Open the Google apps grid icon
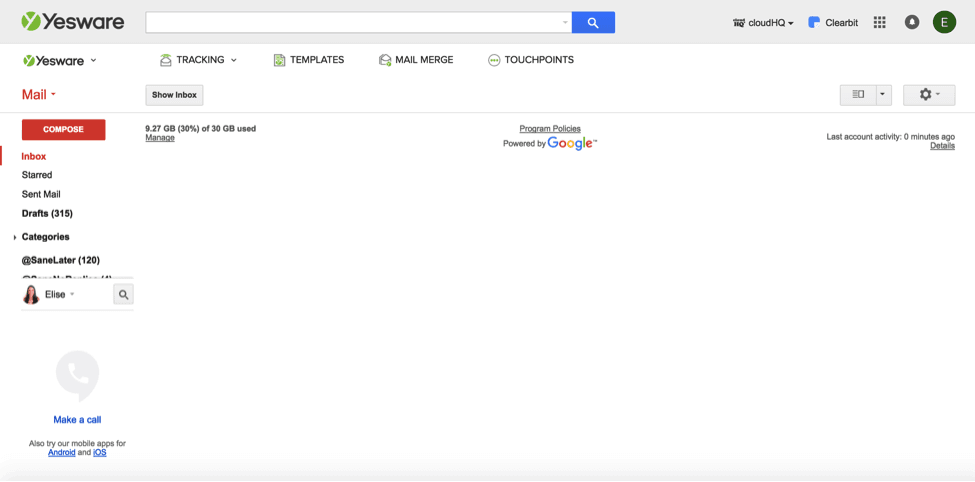Screen dimensions: 975x482 pyautogui.click(x=880, y=22)
